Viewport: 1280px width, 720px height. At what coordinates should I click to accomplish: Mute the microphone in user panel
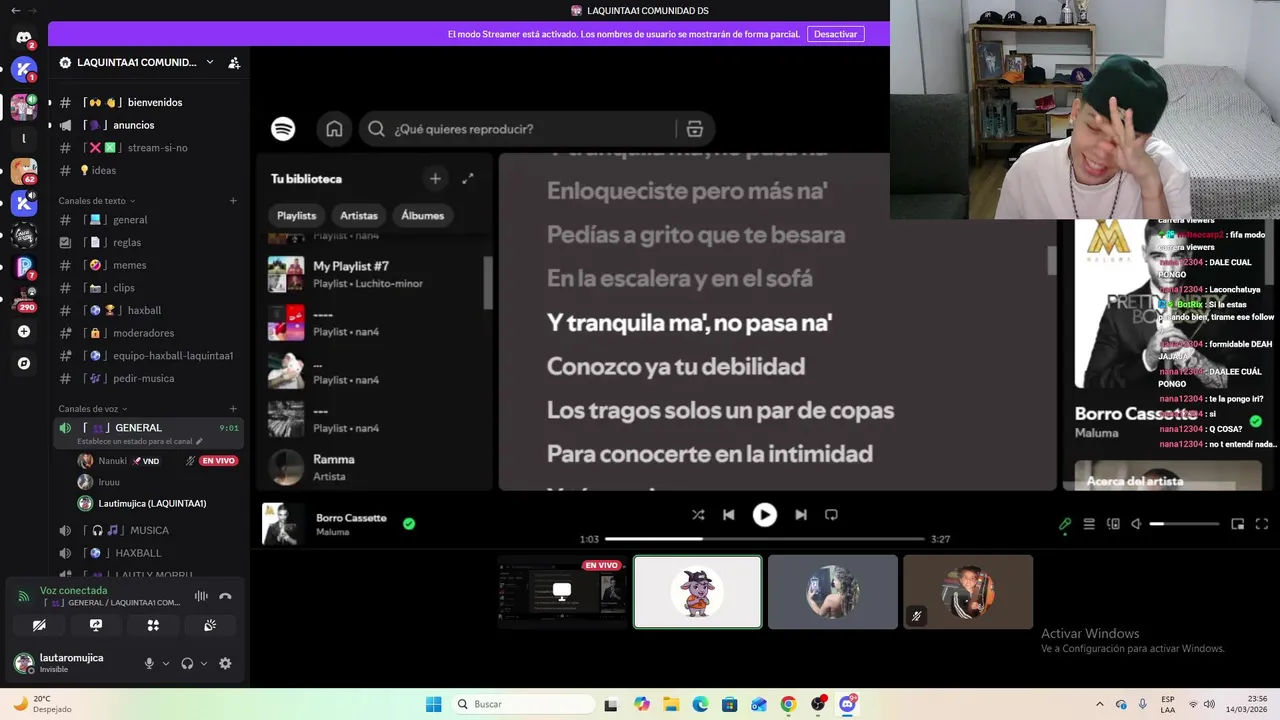[x=149, y=663]
